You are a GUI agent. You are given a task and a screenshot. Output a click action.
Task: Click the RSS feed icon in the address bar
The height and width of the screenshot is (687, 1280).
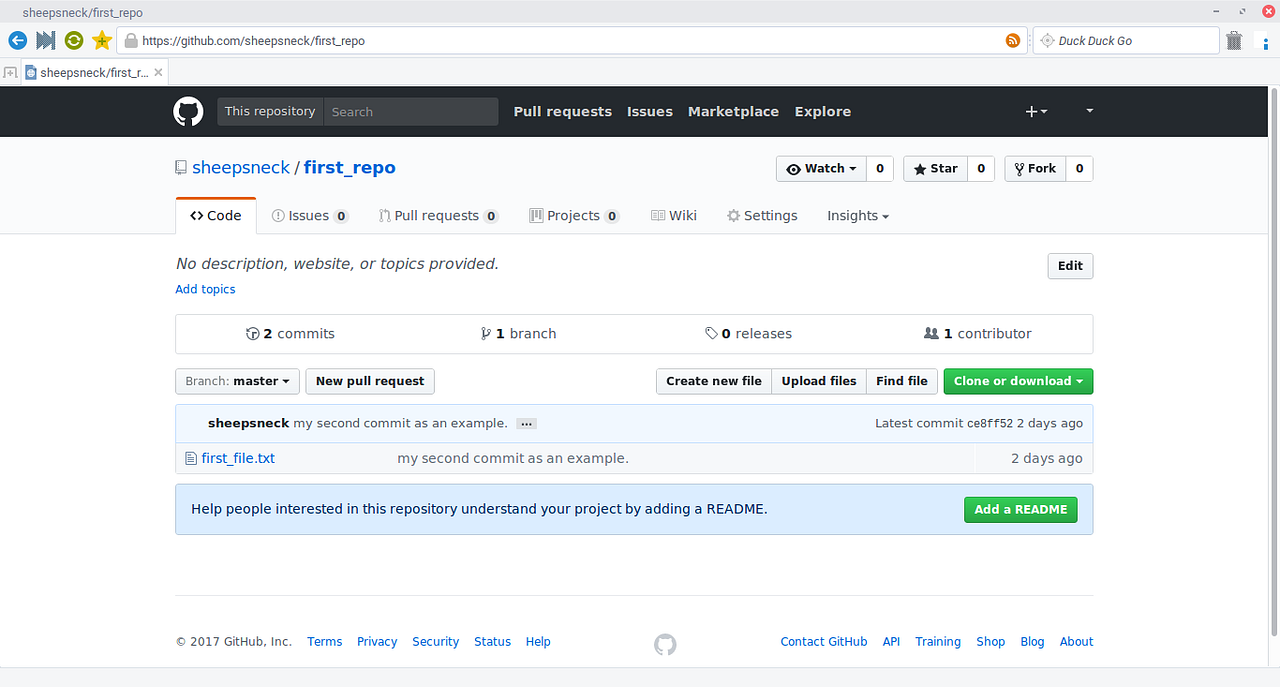click(x=1012, y=40)
